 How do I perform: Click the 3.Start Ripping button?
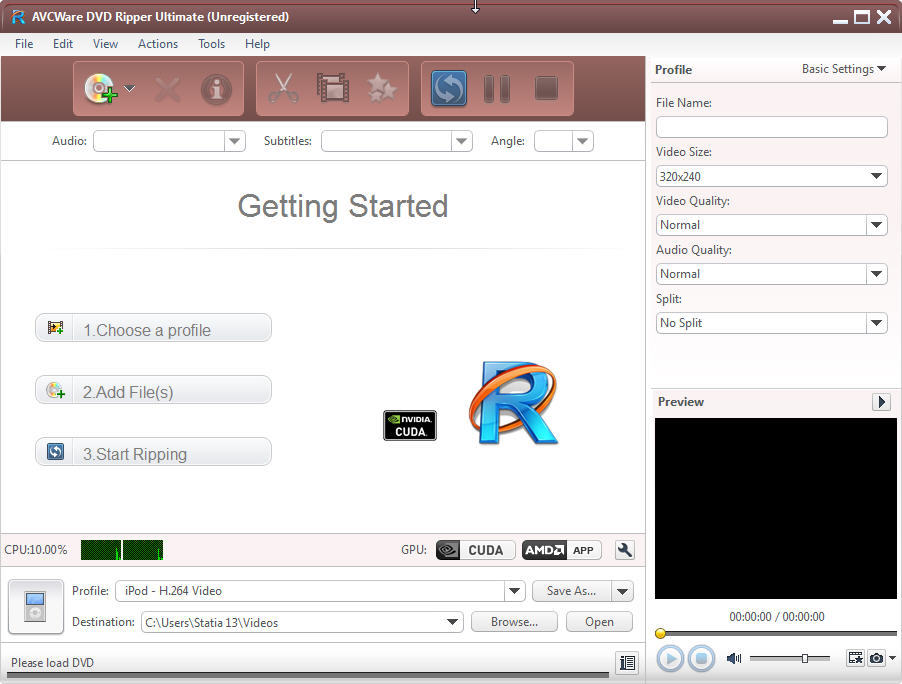pyautogui.click(x=153, y=452)
